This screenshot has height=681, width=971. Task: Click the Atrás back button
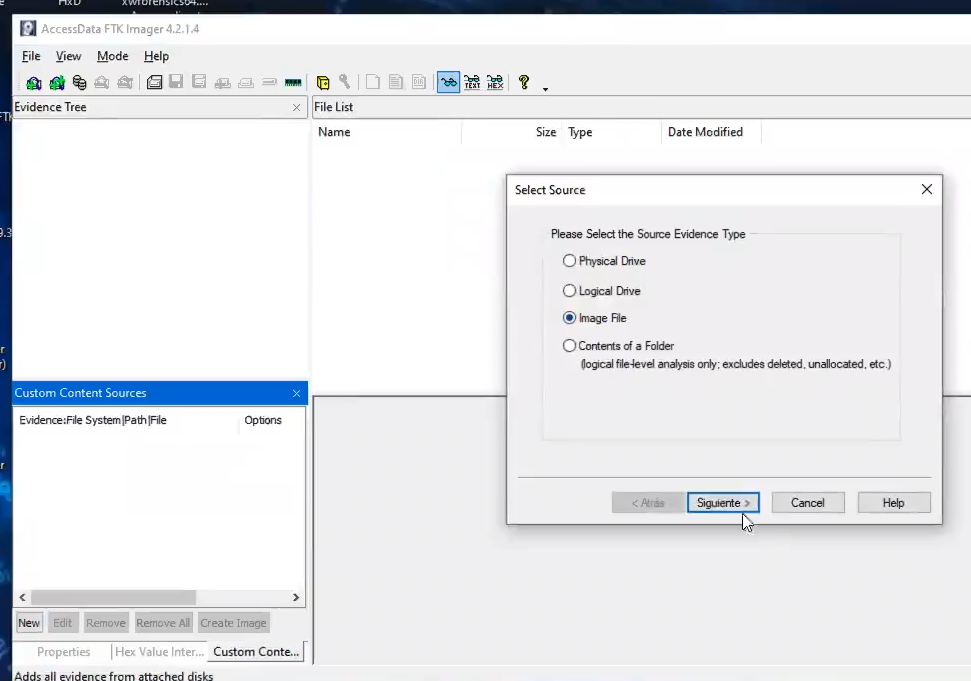[x=648, y=503]
